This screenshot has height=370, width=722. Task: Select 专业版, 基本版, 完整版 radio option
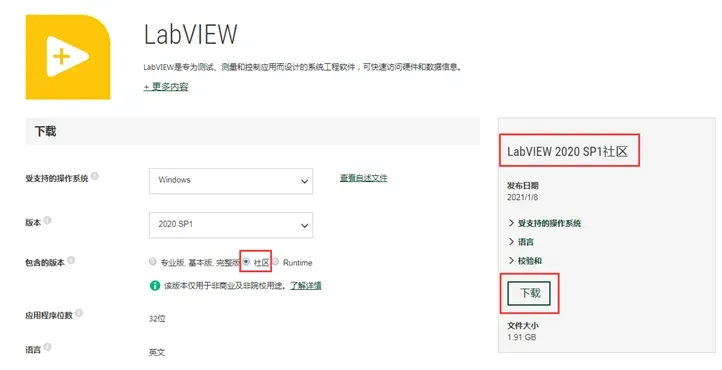coord(153,261)
